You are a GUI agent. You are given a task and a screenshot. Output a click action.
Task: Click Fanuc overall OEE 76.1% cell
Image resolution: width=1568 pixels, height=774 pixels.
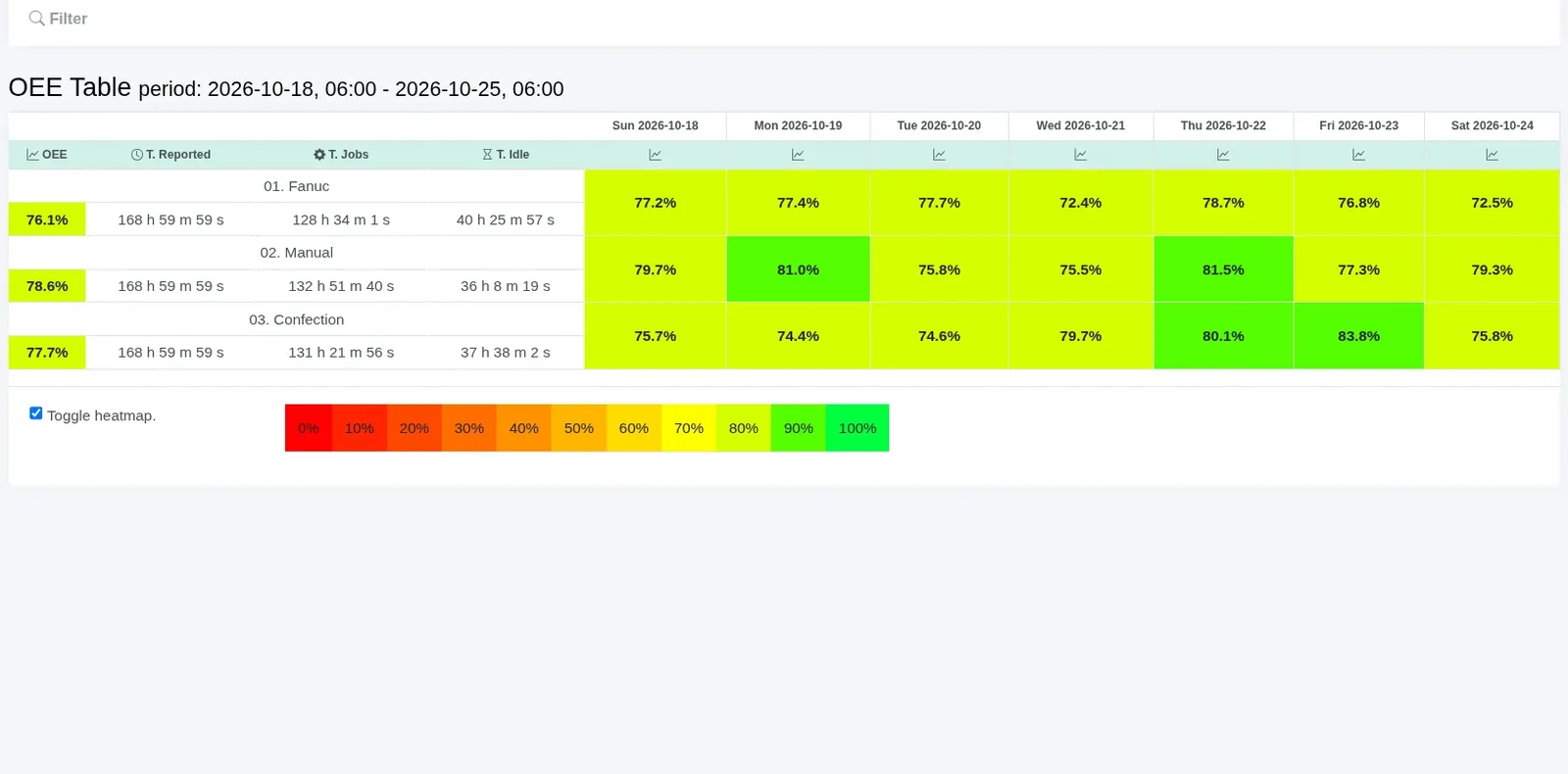point(47,219)
